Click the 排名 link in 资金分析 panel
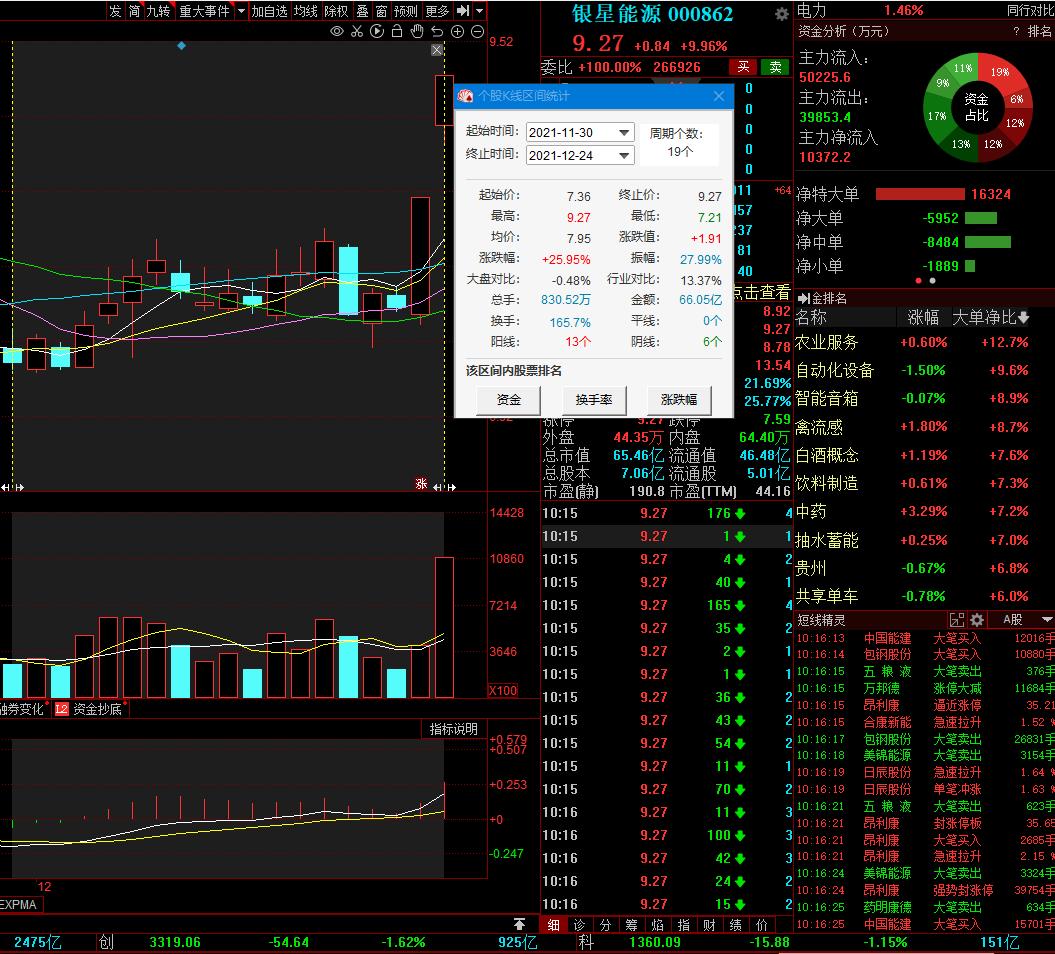This screenshot has height=954, width=1055. coord(1039,31)
